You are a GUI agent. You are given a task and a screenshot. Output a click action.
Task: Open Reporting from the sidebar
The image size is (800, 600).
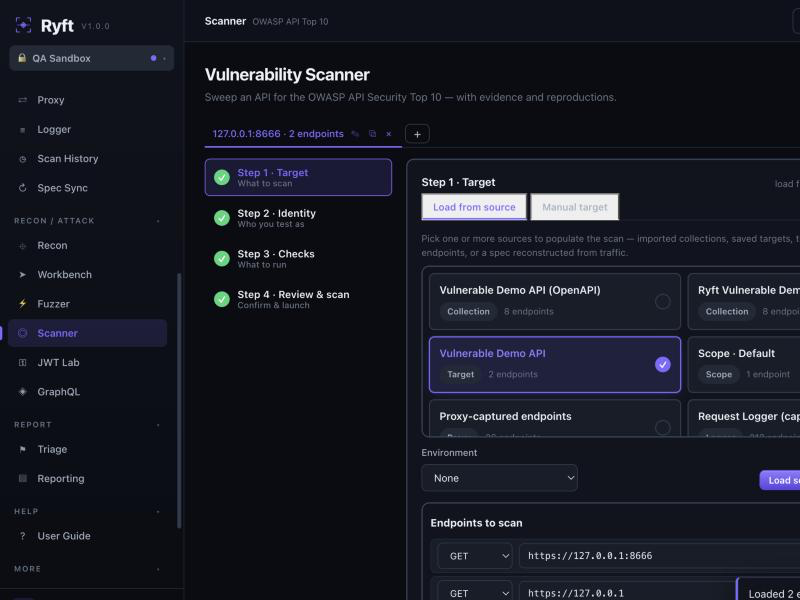pyautogui.click(x=87, y=479)
